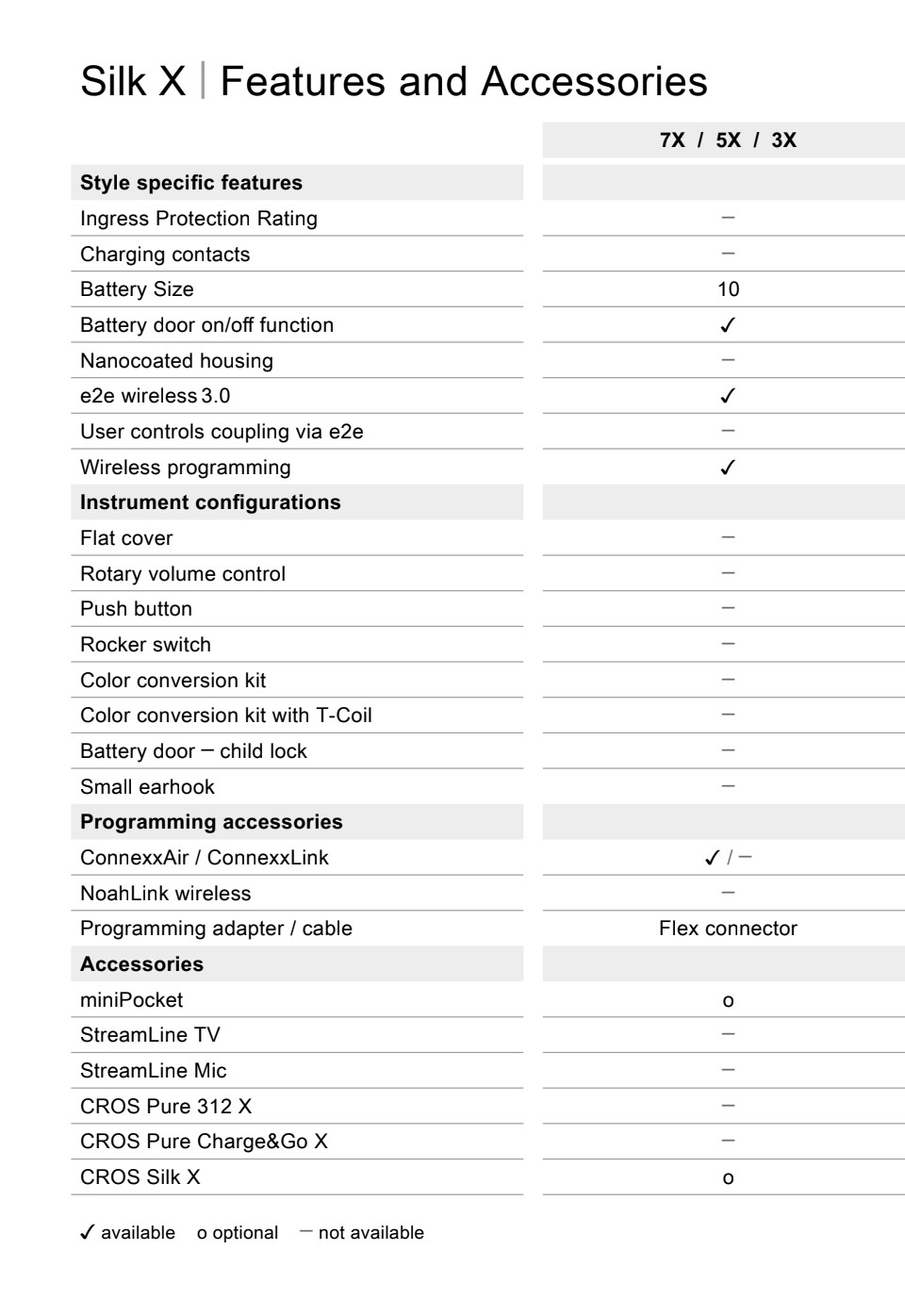This screenshot has width=905, height=1316.
Task: Click the Accessories section heading
Action: click(141, 964)
